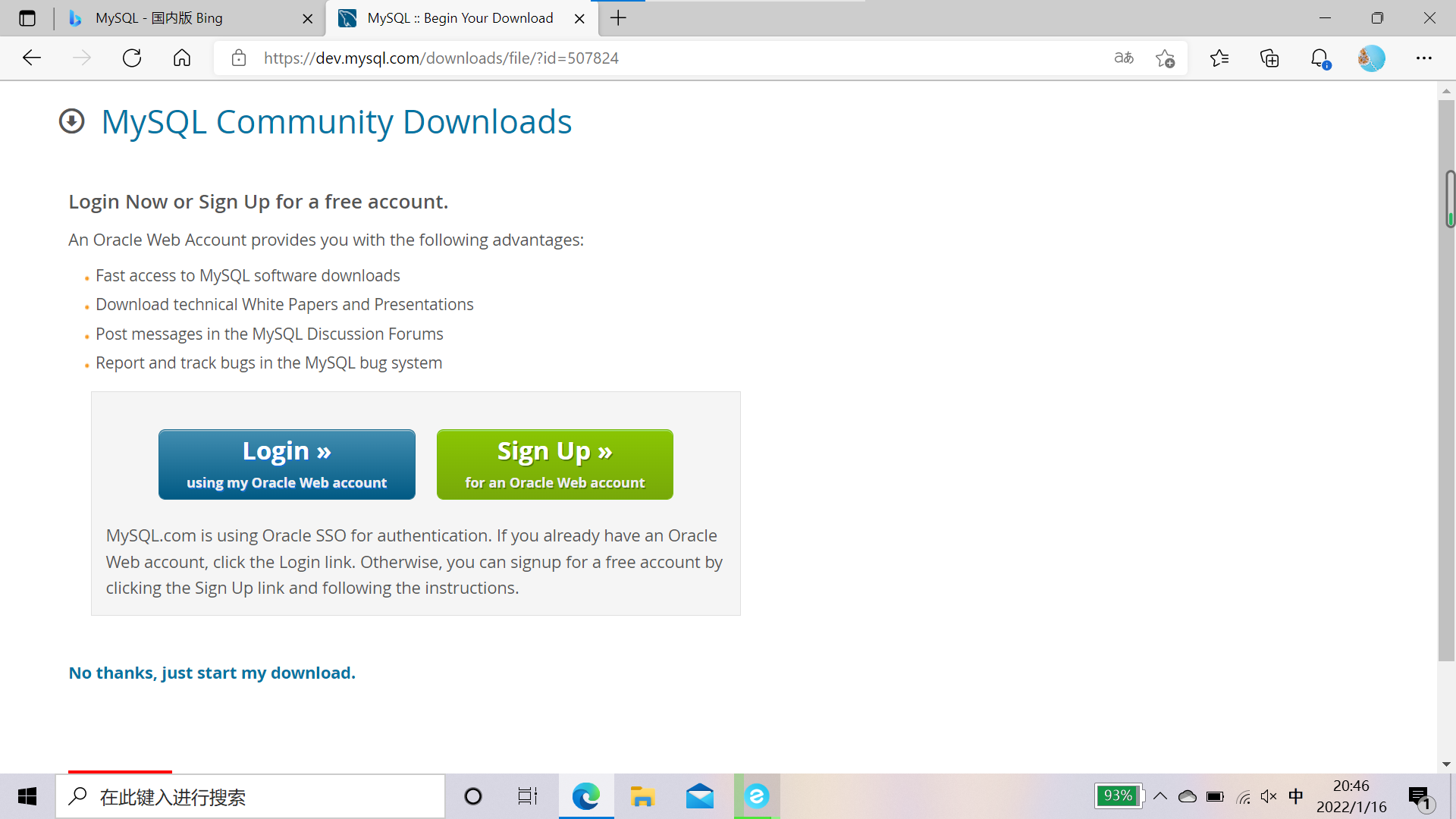This screenshot has height=819, width=1456.
Task: Toggle the muted volume icon in tray
Action: pyautogui.click(x=1268, y=796)
